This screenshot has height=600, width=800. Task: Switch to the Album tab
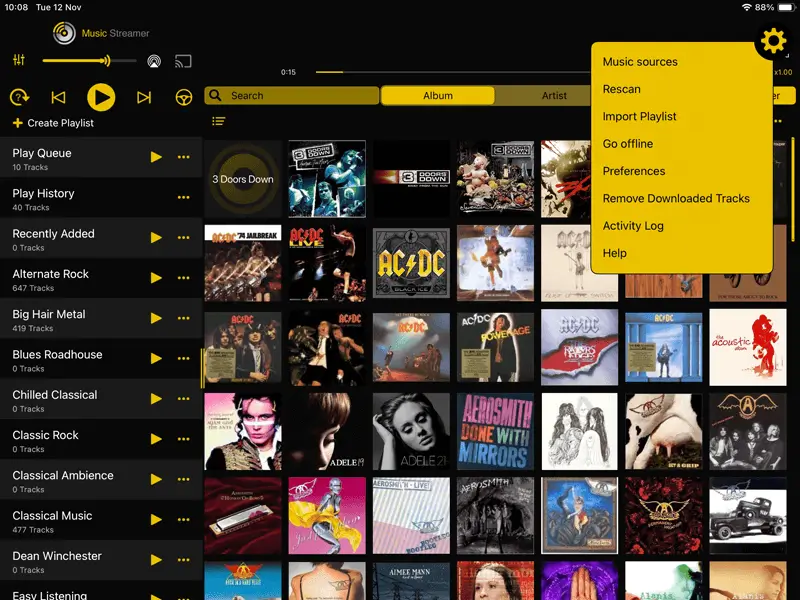(438, 95)
